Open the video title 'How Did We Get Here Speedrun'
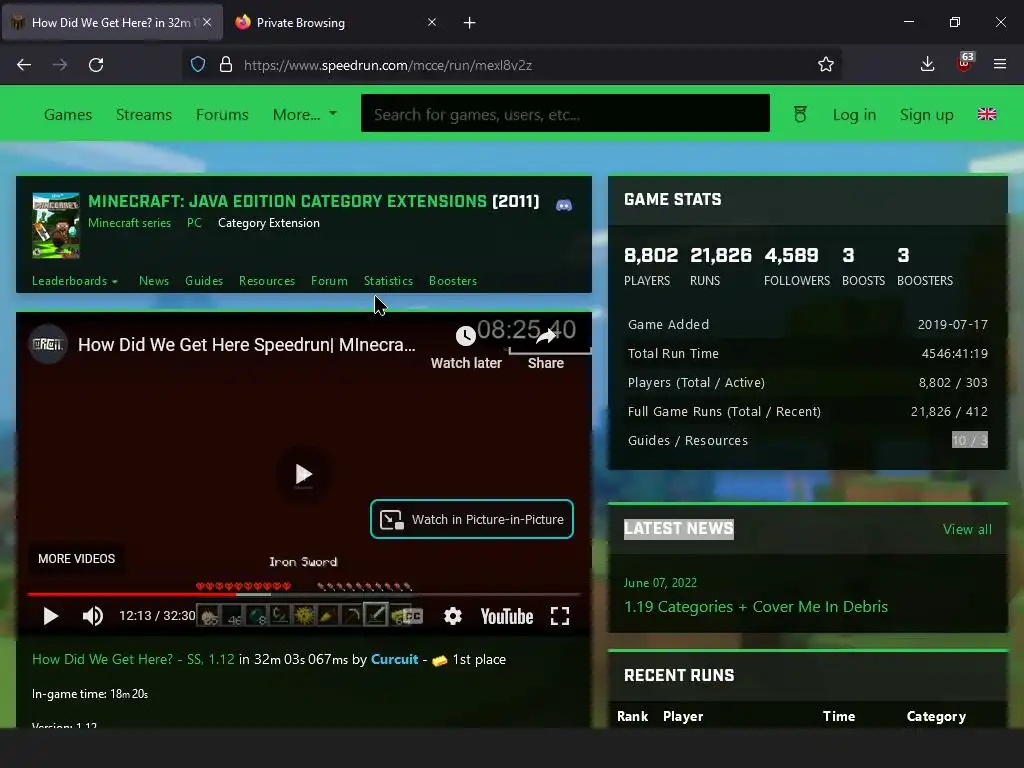Screen dimensions: 1024x768 click(246, 345)
